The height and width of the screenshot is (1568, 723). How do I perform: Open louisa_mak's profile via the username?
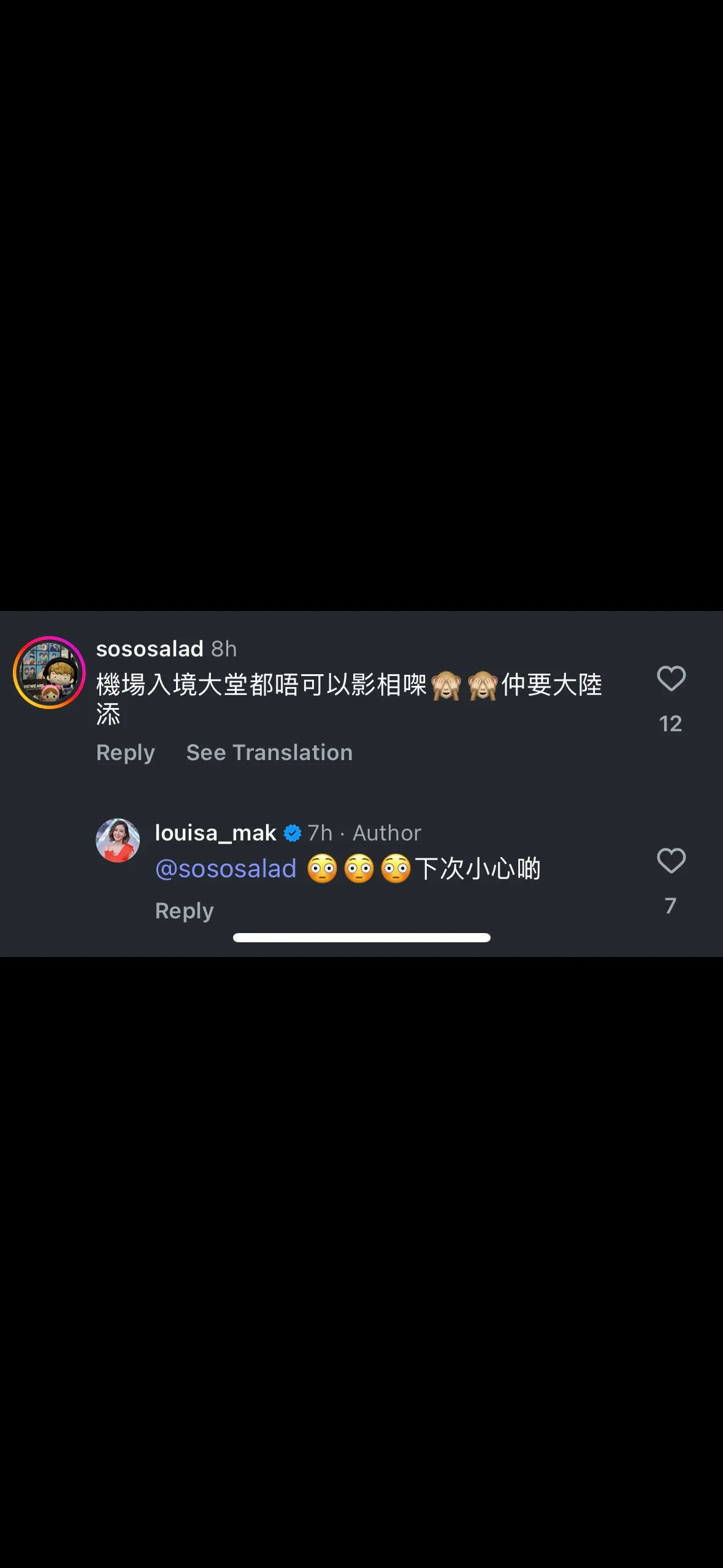coord(216,833)
